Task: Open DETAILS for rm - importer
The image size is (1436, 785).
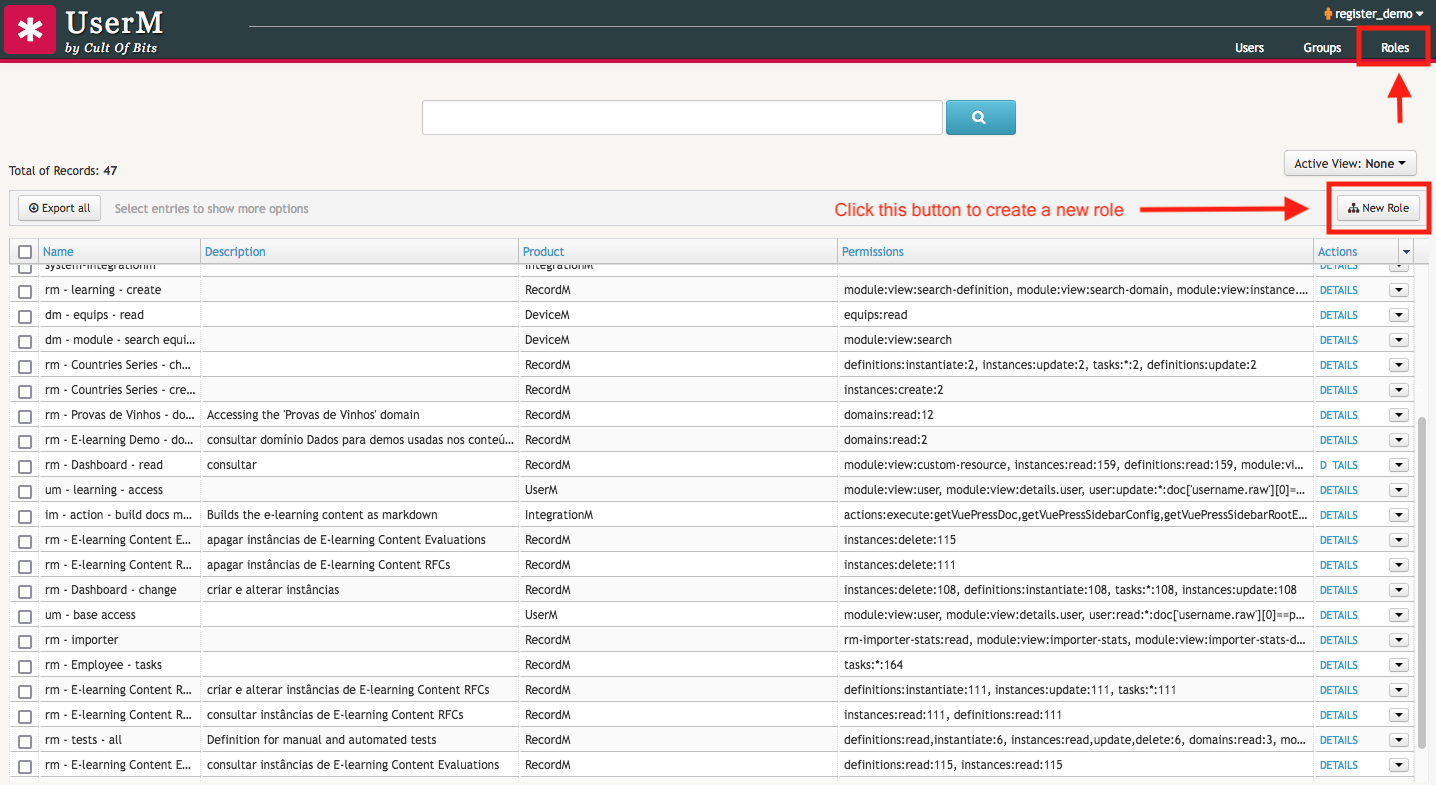Action: 1338,640
